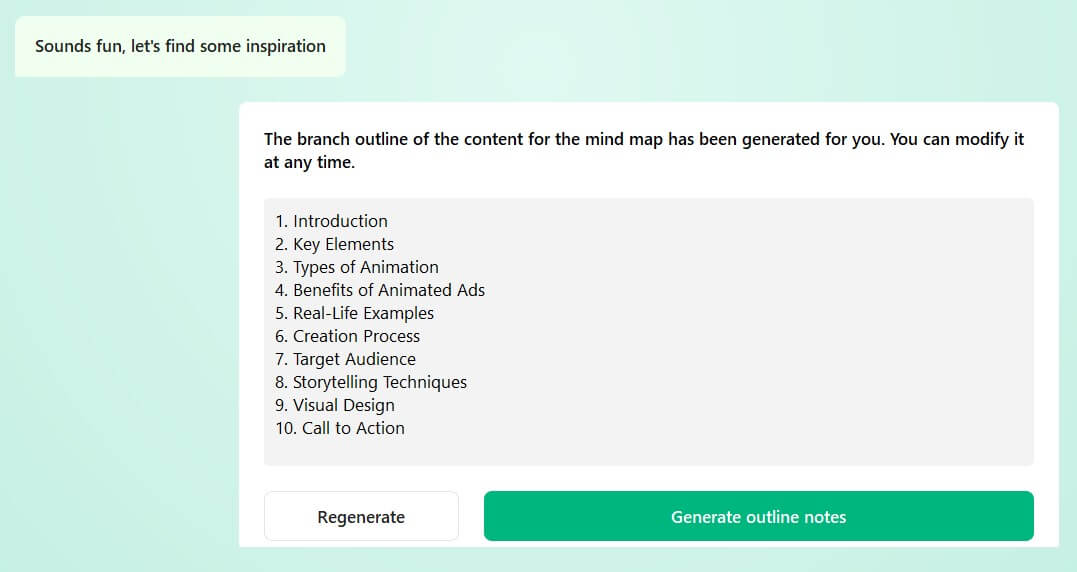Select the "1. Introduction" outline line
This screenshot has height=572, width=1077.
tap(331, 221)
